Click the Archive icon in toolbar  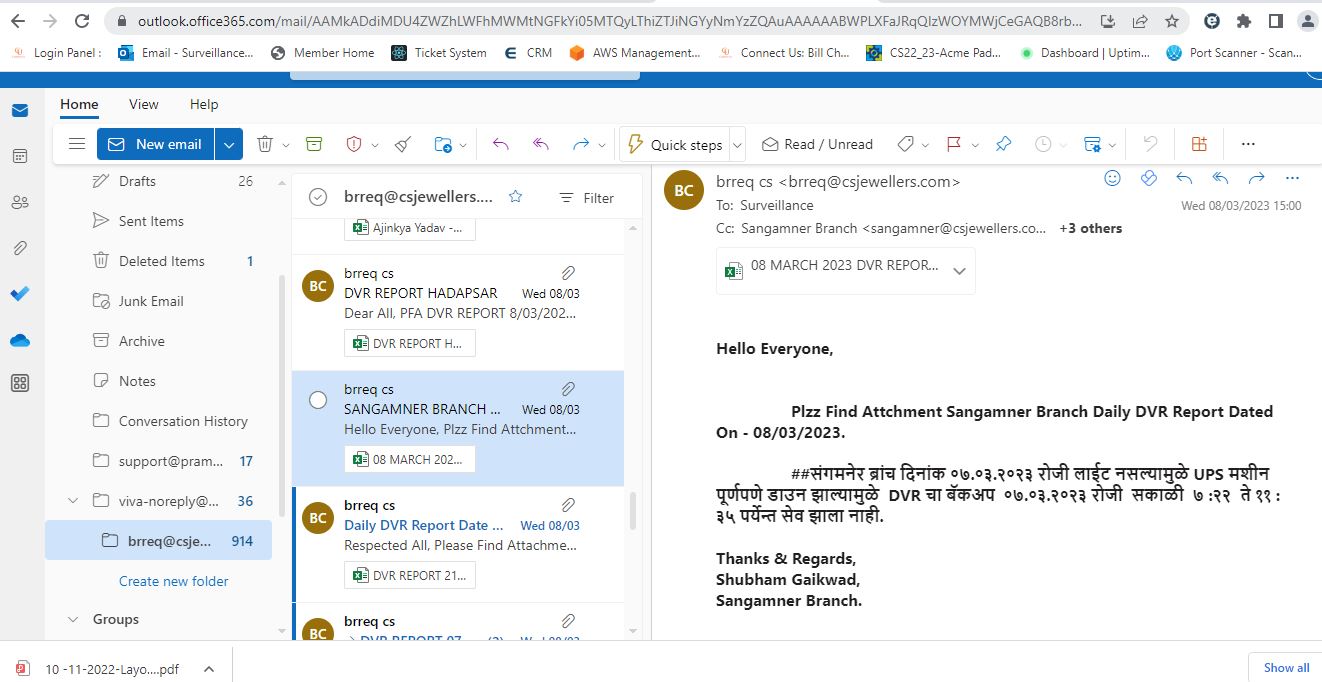coord(314,144)
